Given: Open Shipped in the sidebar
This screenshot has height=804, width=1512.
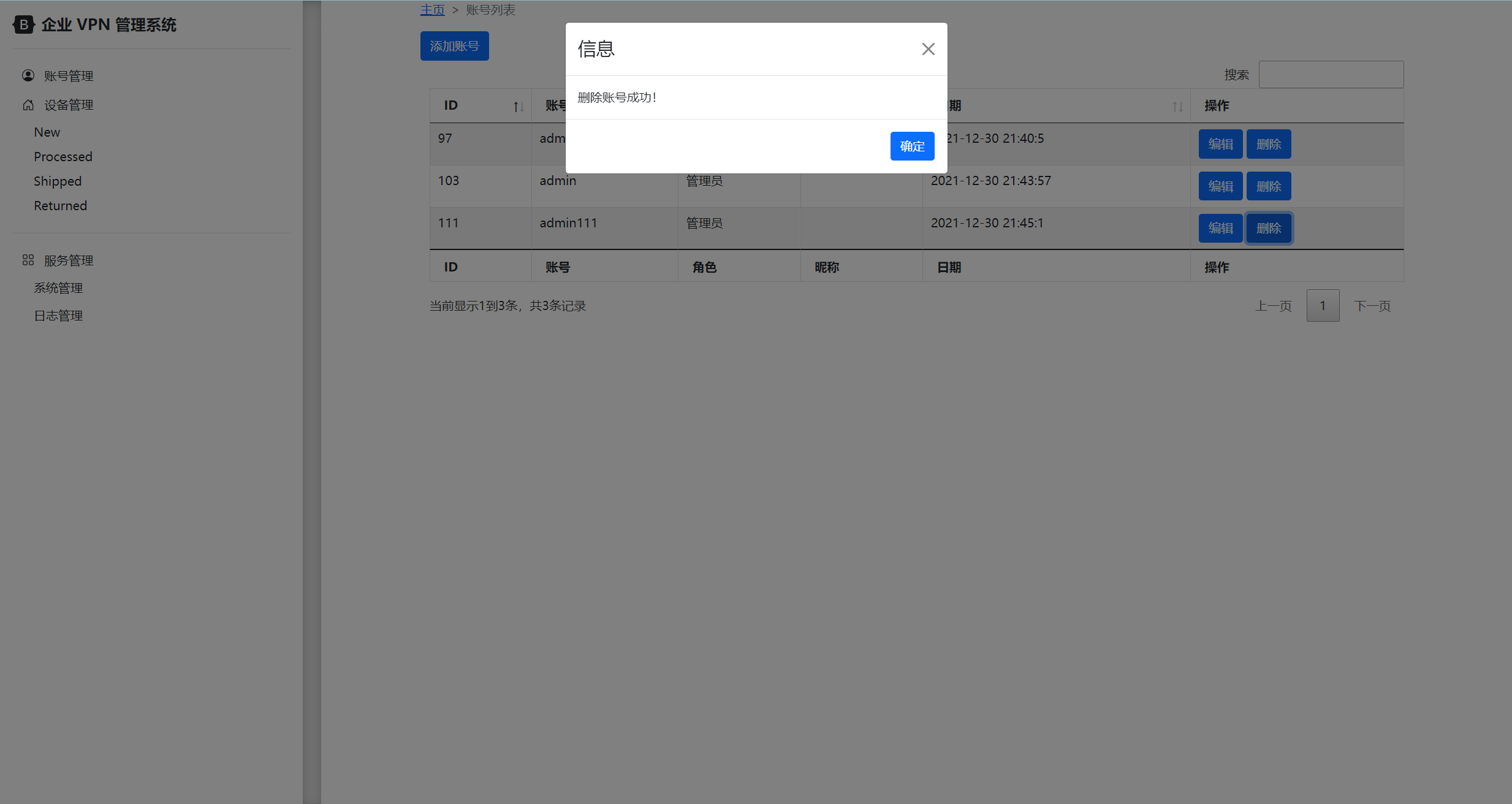Looking at the screenshot, I should 58,181.
